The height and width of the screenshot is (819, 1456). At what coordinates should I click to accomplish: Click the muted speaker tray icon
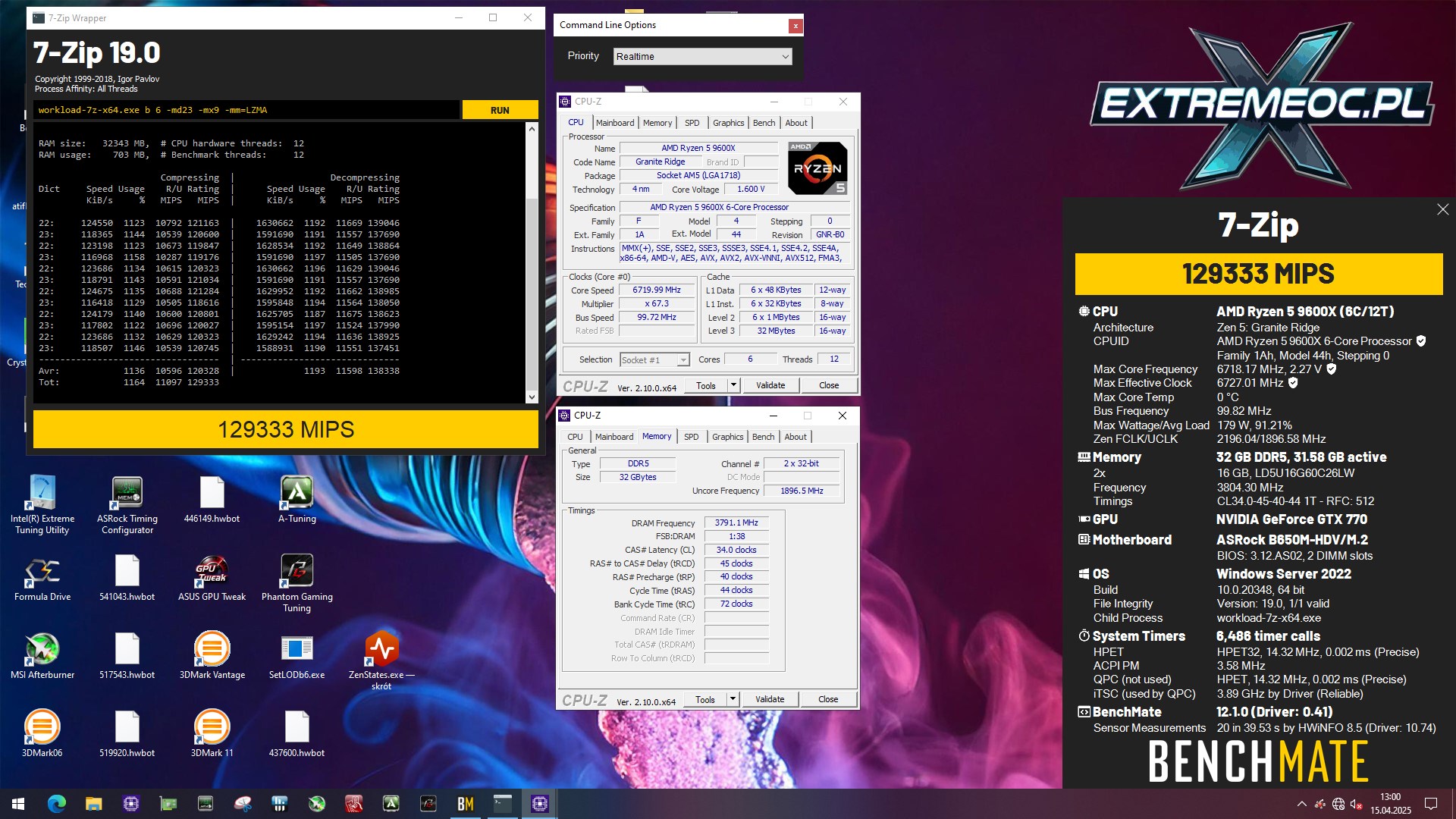pyautogui.click(x=1357, y=804)
